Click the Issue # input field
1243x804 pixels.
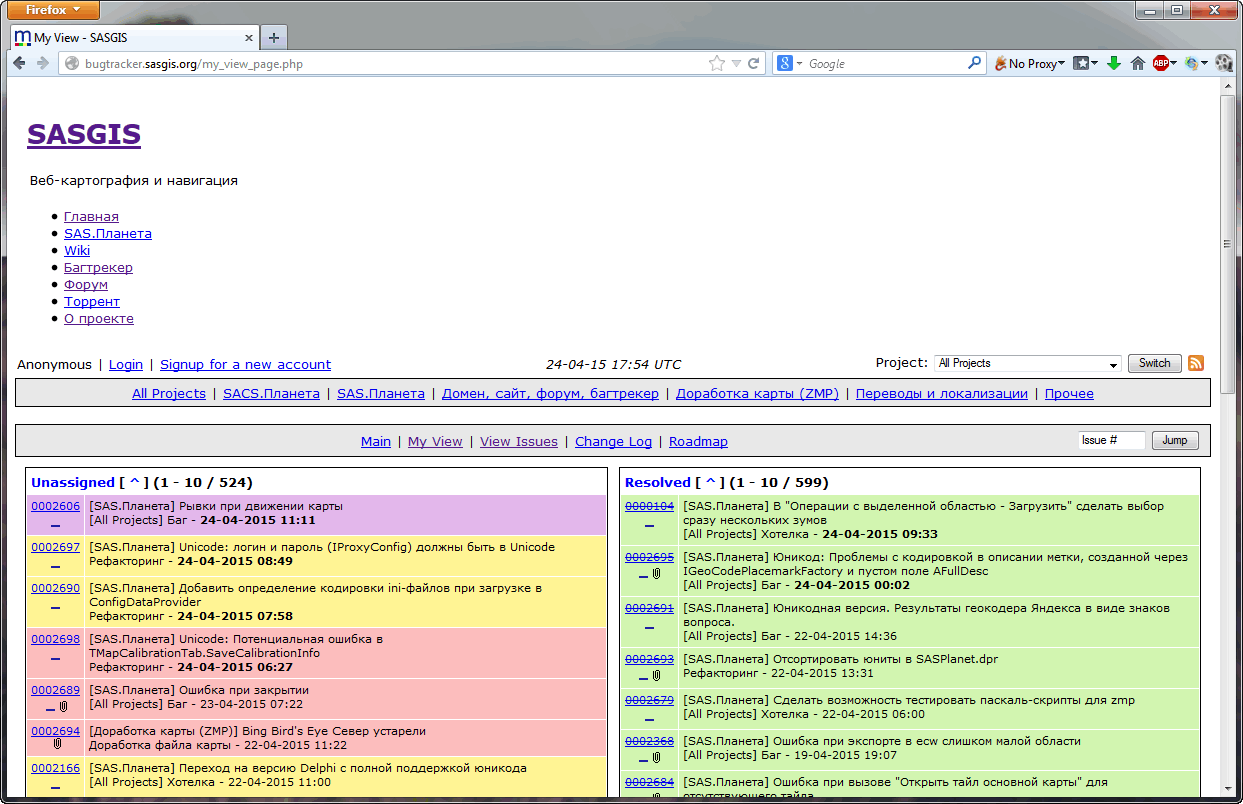pos(1111,440)
